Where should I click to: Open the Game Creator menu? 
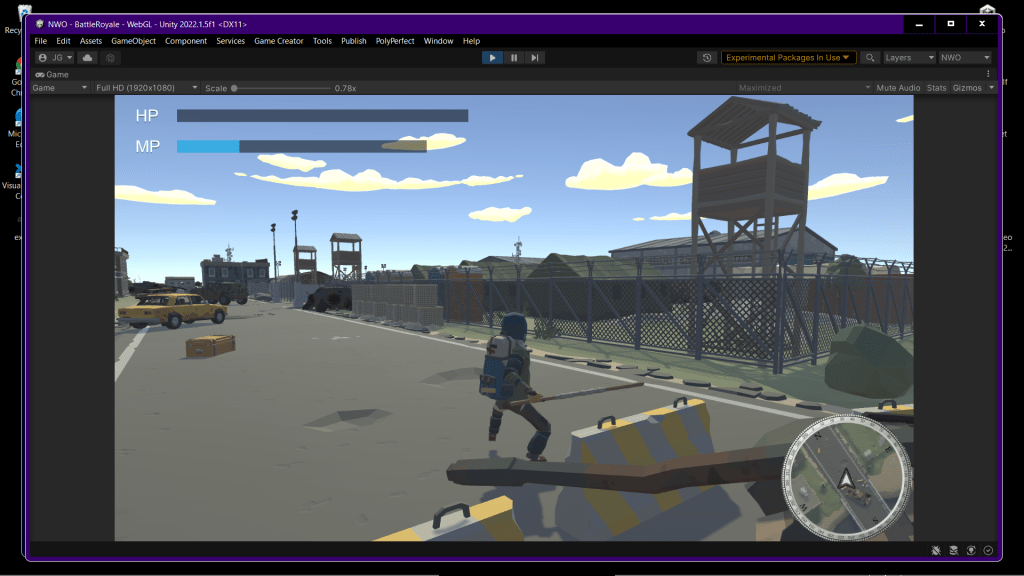278,41
